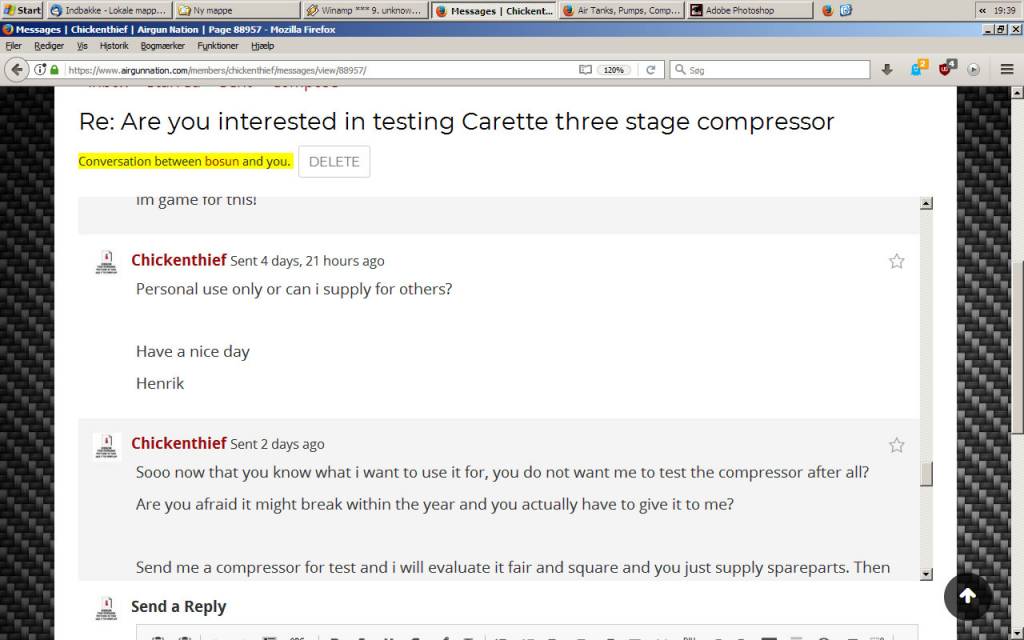Go back with the browser back arrow

coord(17,69)
